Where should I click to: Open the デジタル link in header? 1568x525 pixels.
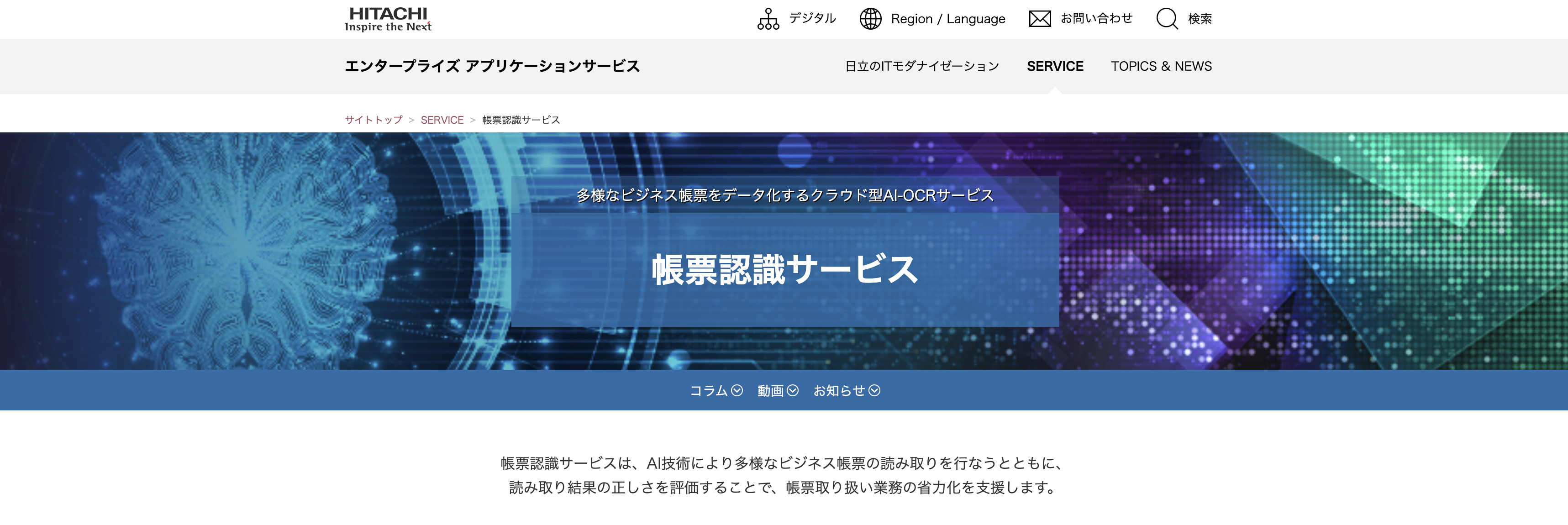click(x=813, y=19)
